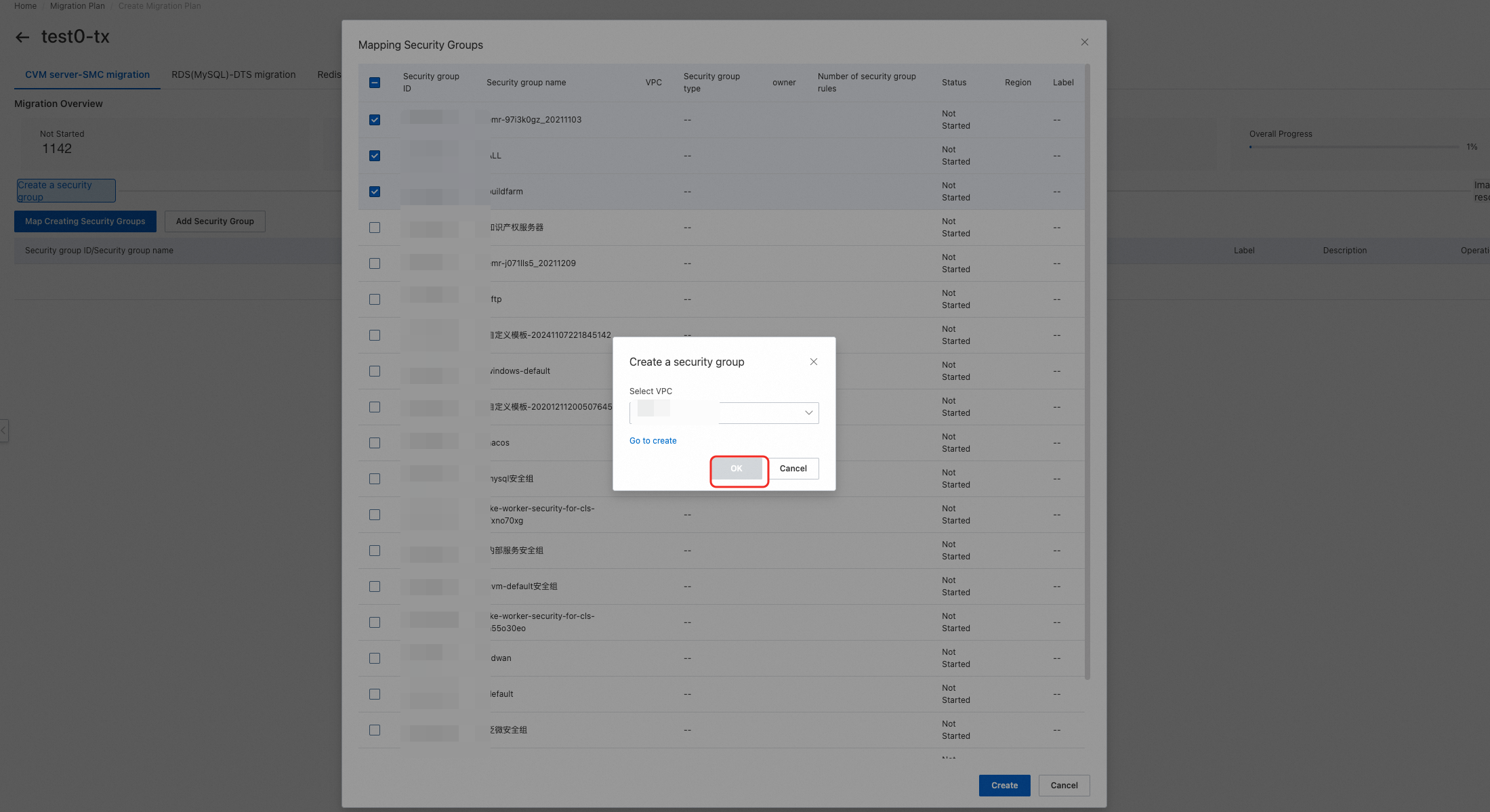Open RDS(MySQL)-DTS migration tab
This screenshot has height=812, width=1490.
[233, 74]
